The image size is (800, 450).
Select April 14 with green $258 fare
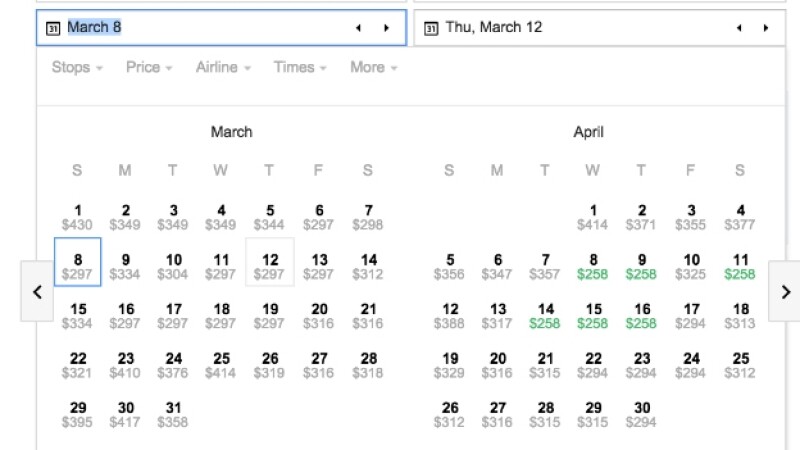(x=545, y=316)
